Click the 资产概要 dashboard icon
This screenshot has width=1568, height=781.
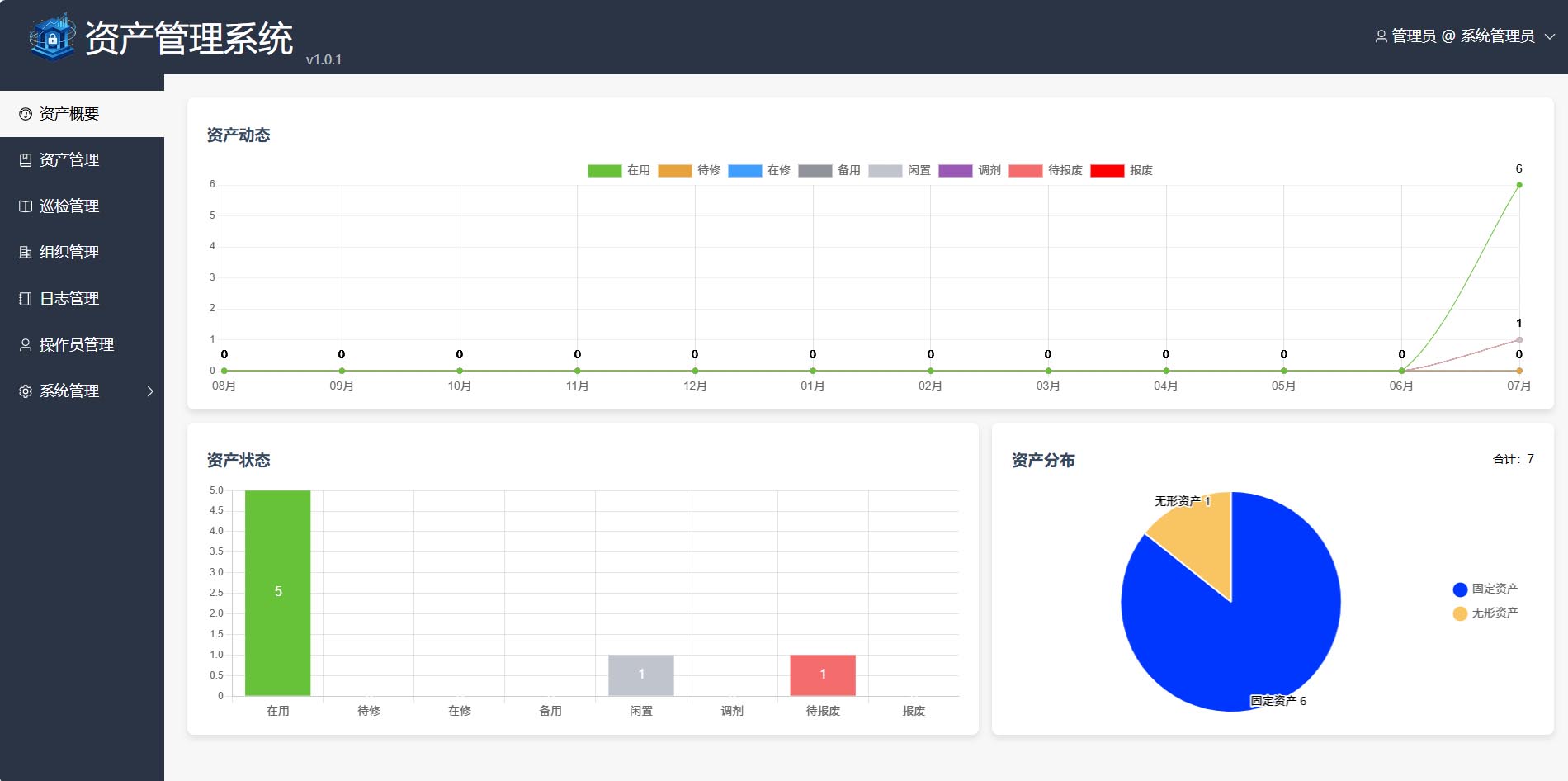click(26, 114)
